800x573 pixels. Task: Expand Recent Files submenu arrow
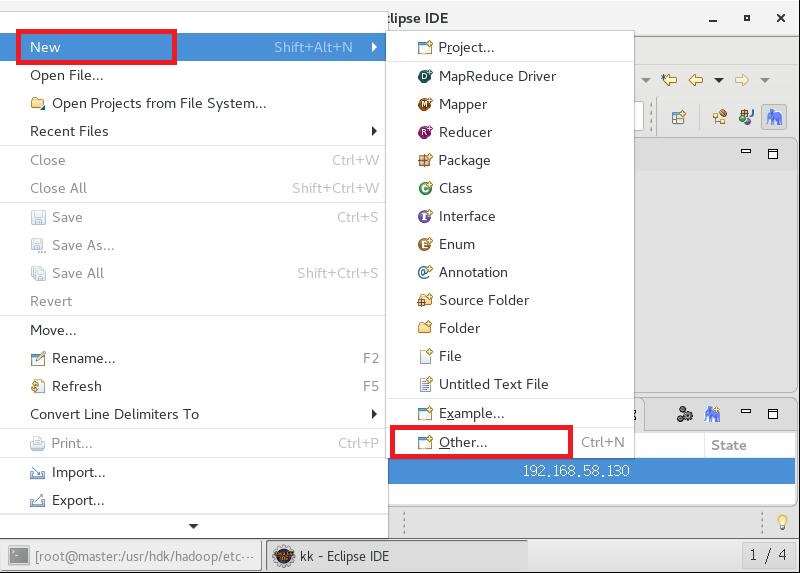(374, 131)
